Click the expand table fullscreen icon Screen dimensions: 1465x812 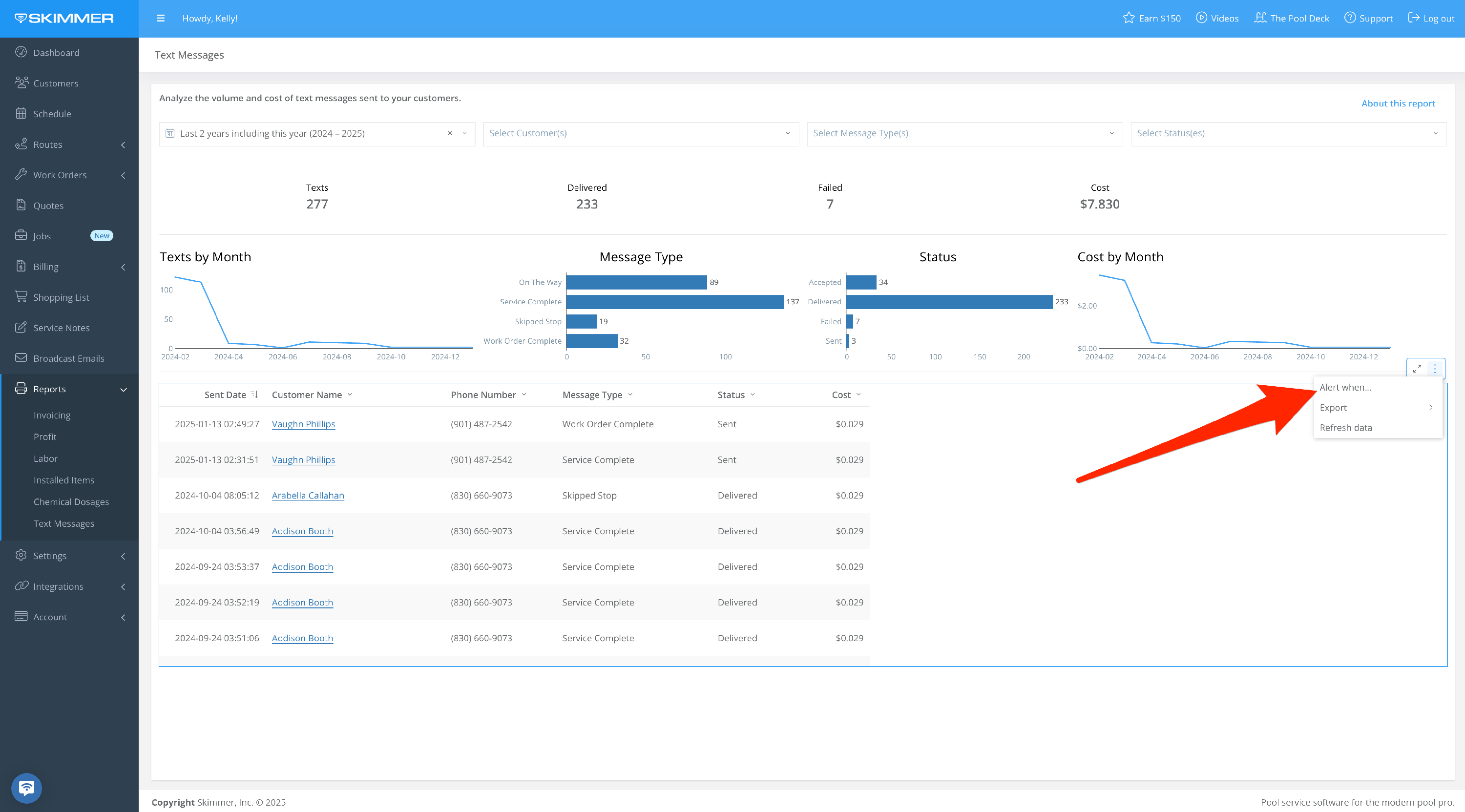click(x=1417, y=369)
